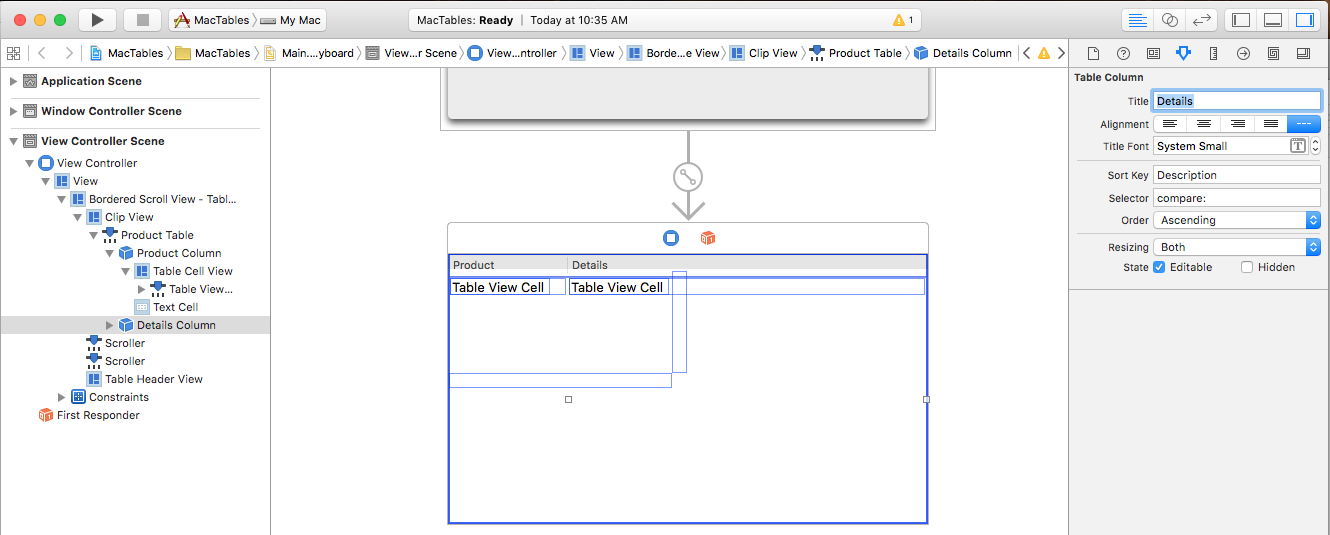1330x535 pixels.
Task: Set alignment to natural
Action: (1304, 124)
